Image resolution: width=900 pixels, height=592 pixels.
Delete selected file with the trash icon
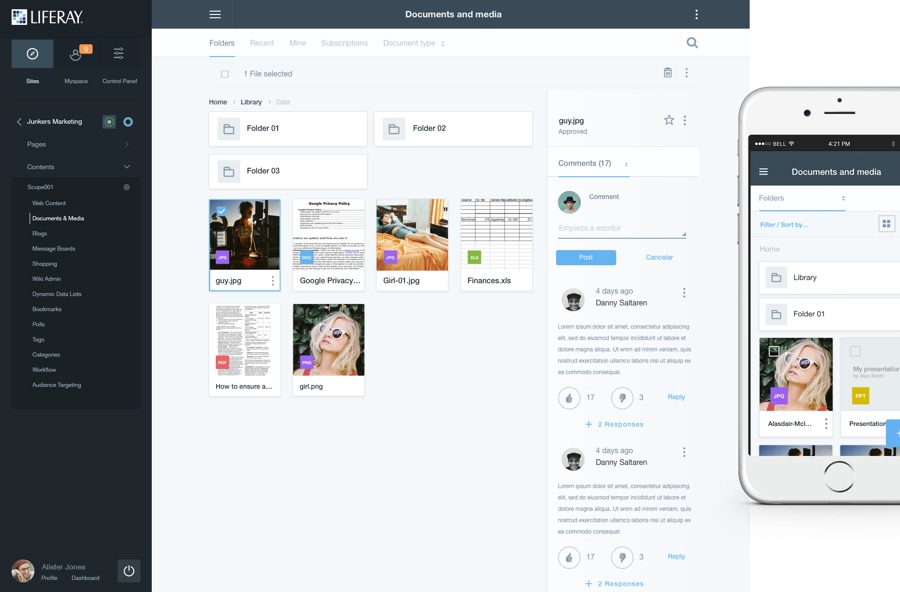click(668, 72)
